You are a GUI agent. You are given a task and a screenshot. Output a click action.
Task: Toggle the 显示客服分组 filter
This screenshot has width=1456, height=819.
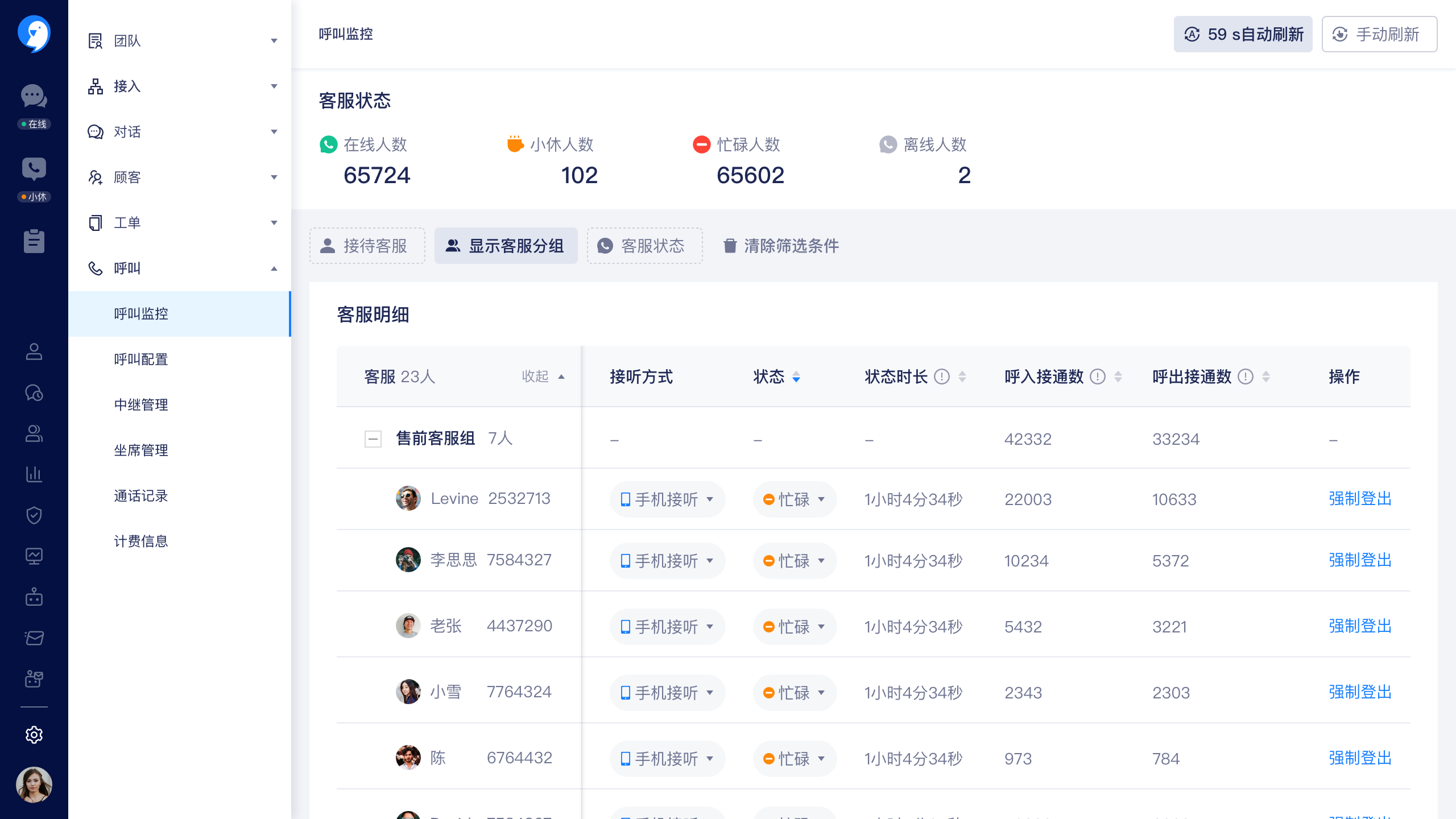(506, 246)
